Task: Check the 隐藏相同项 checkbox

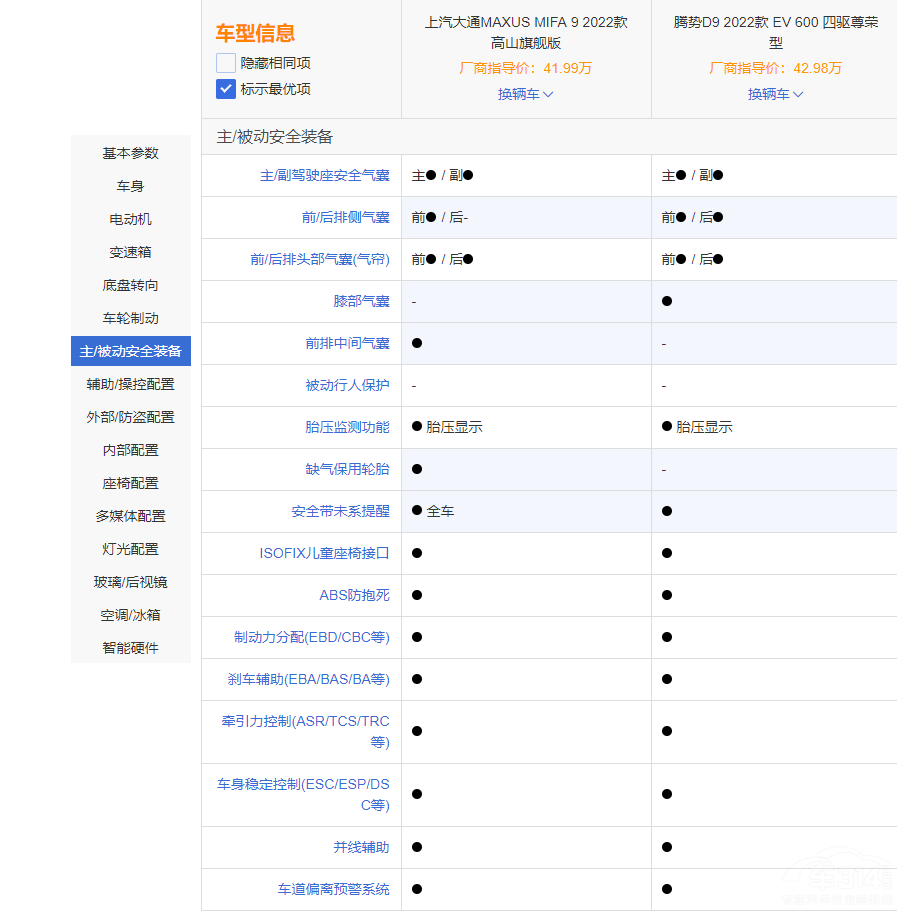Action: point(226,63)
